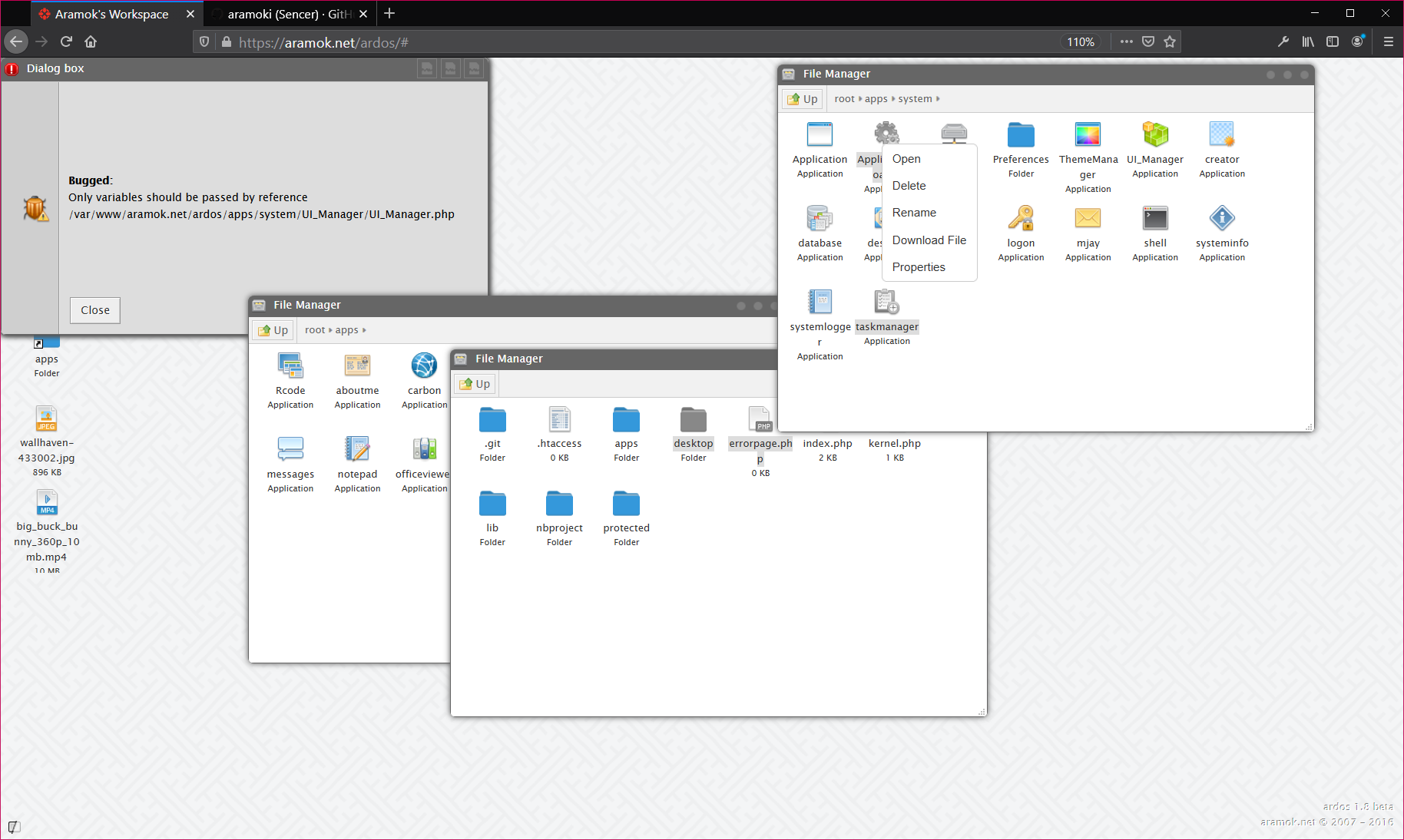Launch the shell application icon
Image resolution: width=1404 pixels, height=840 pixels.
coord(1154,219)
